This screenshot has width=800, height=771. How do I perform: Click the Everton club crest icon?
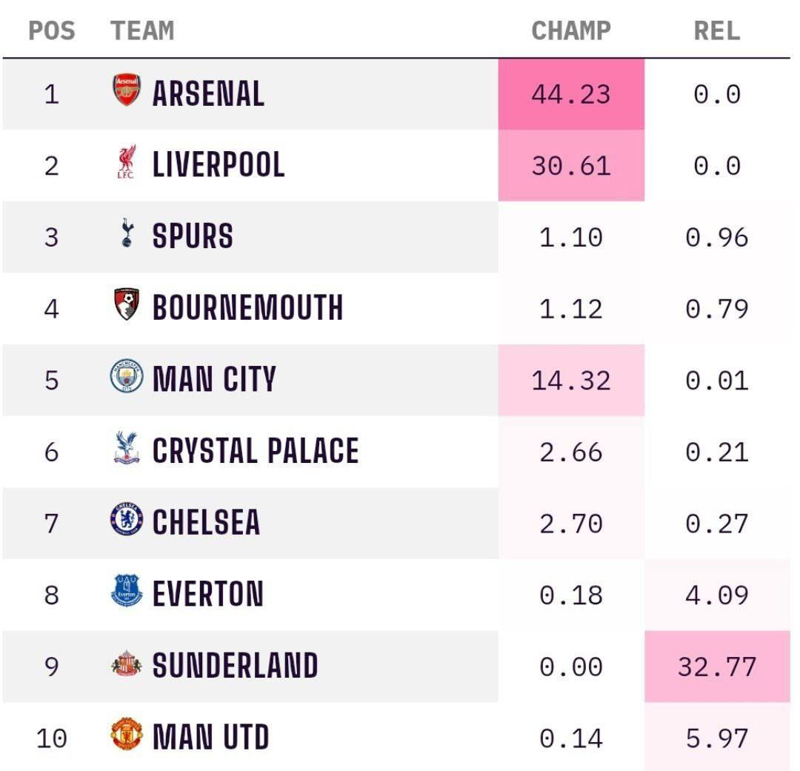[x=126, y=593]
